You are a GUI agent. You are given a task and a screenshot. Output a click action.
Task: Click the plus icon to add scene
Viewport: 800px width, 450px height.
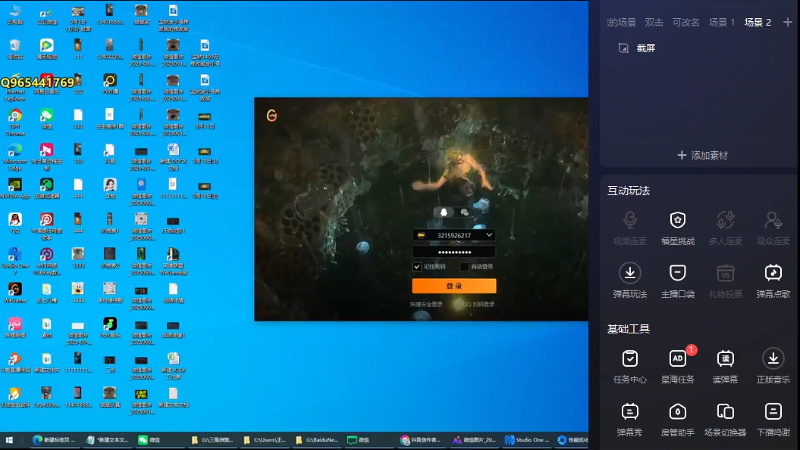click(x=788, y=22)
